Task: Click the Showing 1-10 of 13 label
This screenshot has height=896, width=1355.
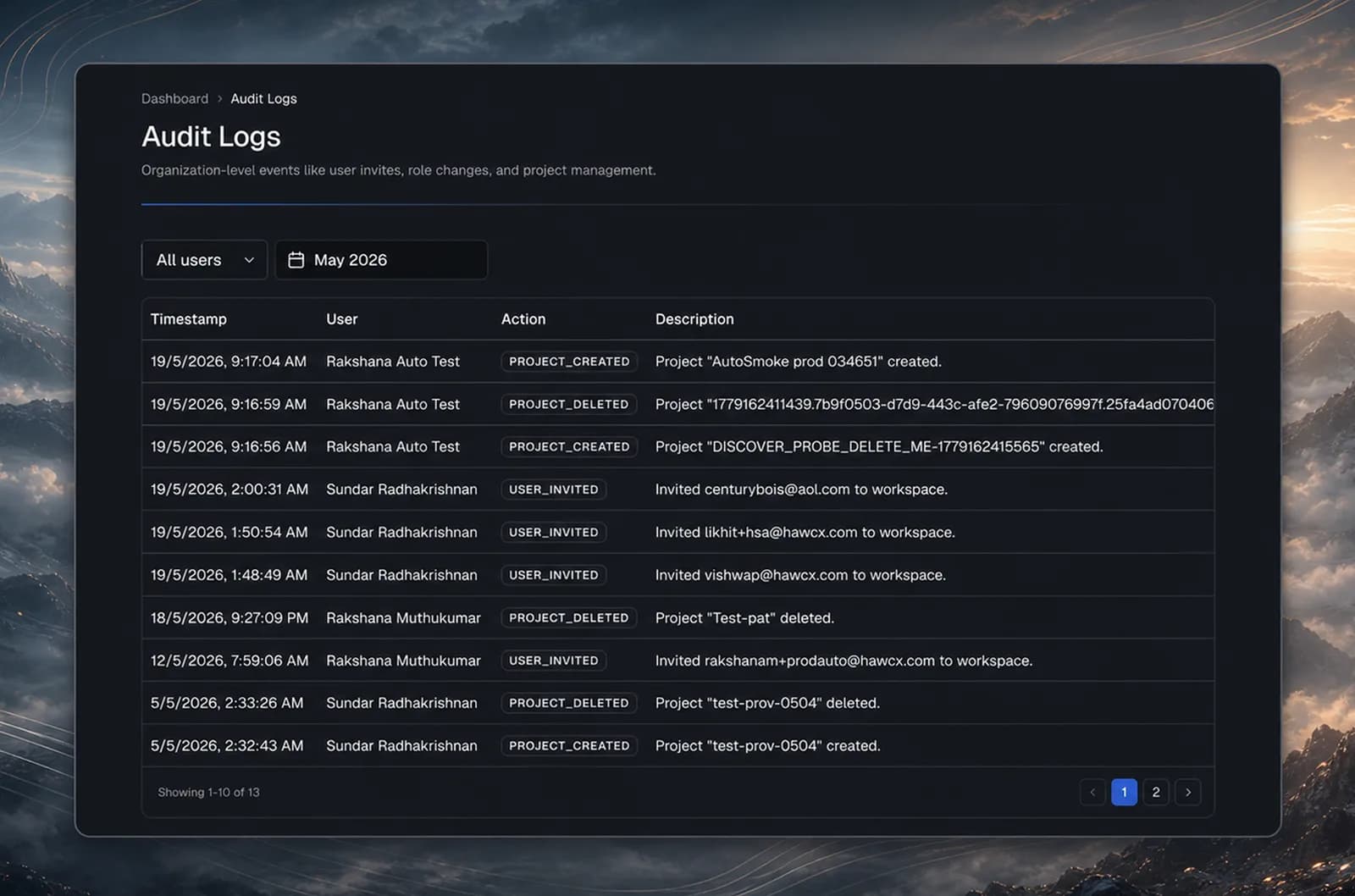Action: pyautogui.click(x=208, y=792)
